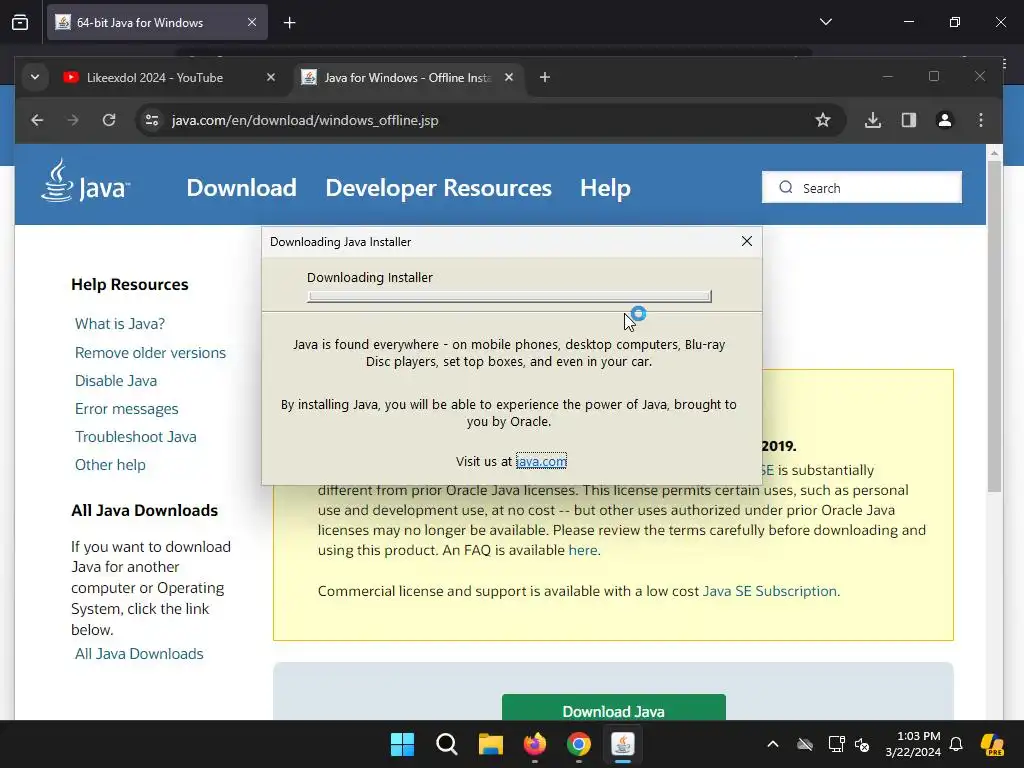This screenshot has width=1024, height=768.
Task: Open the Chrome profile avatar icon
Action: pos(944,120)
